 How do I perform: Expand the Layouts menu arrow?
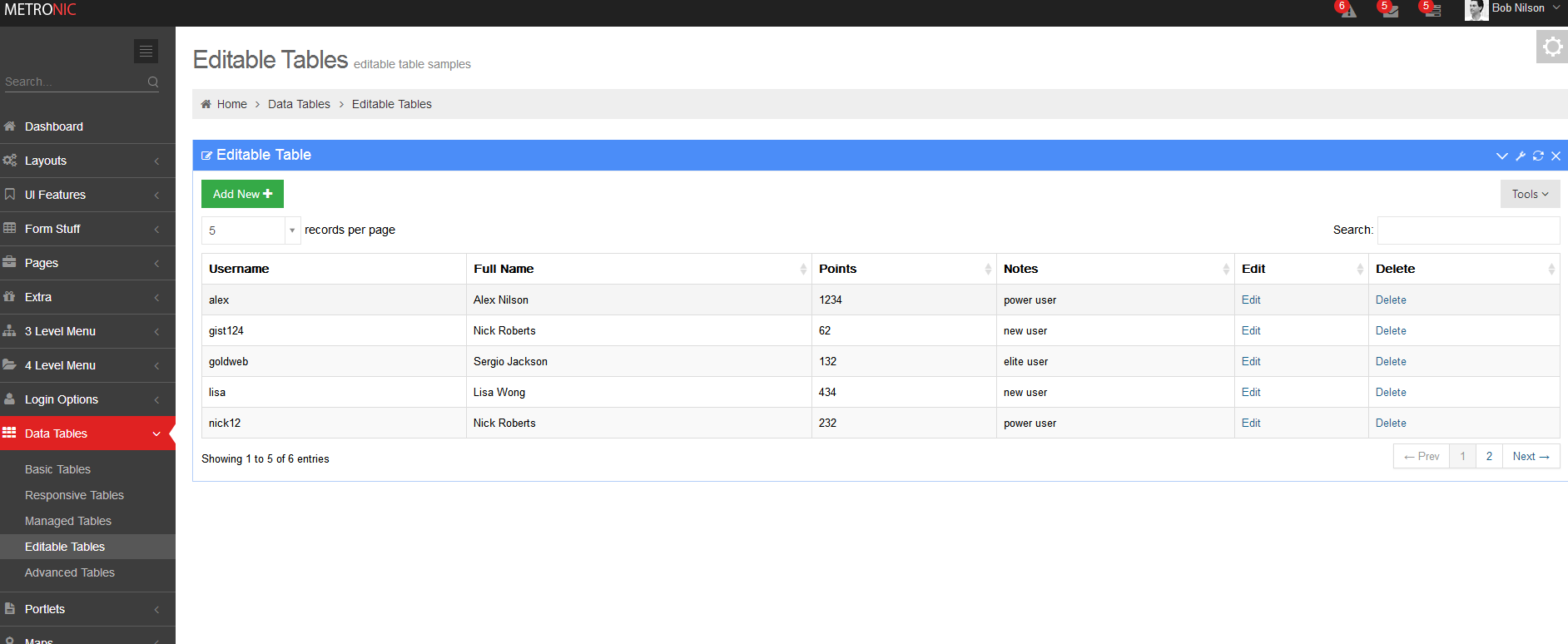point(156,161)
